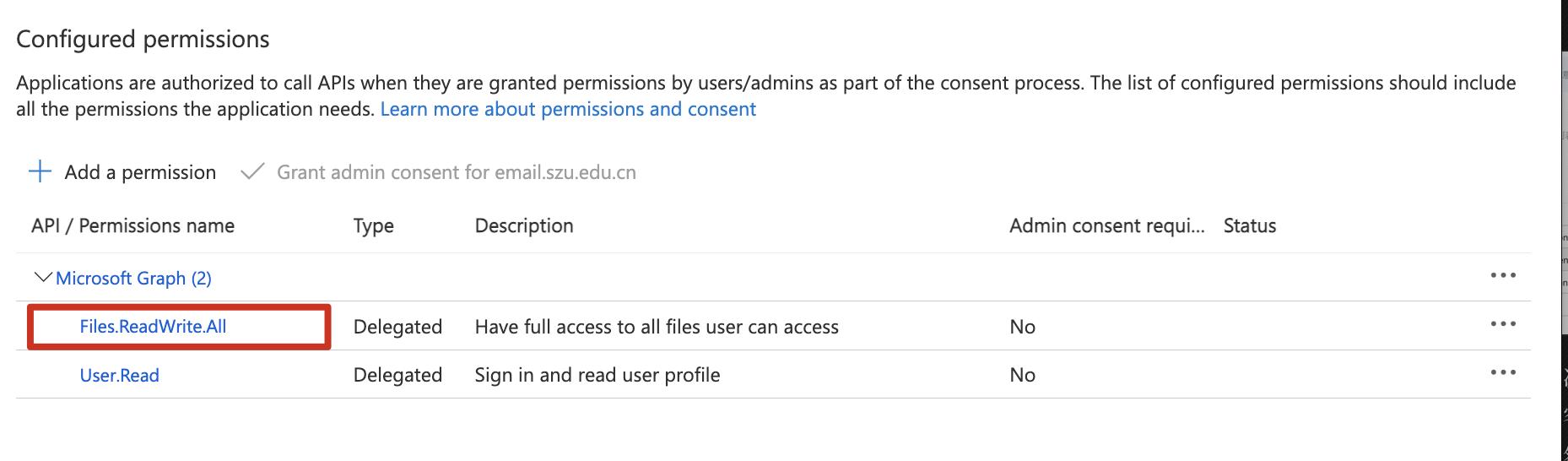The width and height of the screenshot is (1568, 461).
Task: Click the Type column header
Action: tap(373, 225)
